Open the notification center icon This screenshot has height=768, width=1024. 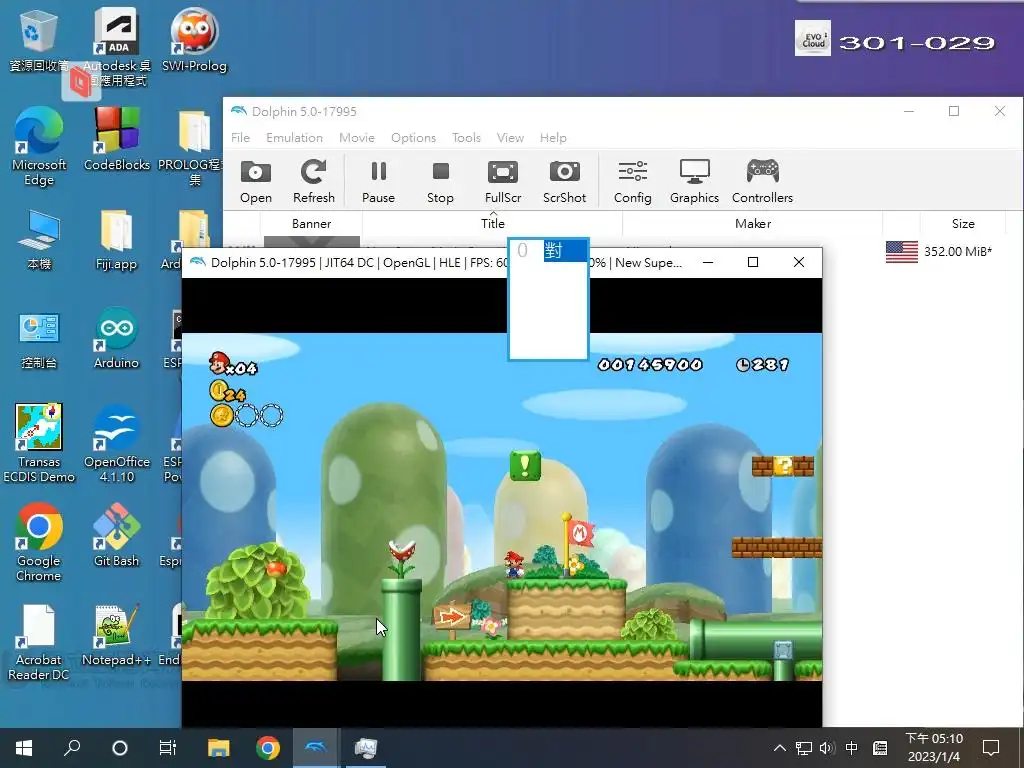pyautogui.click(x=991, y=748)
